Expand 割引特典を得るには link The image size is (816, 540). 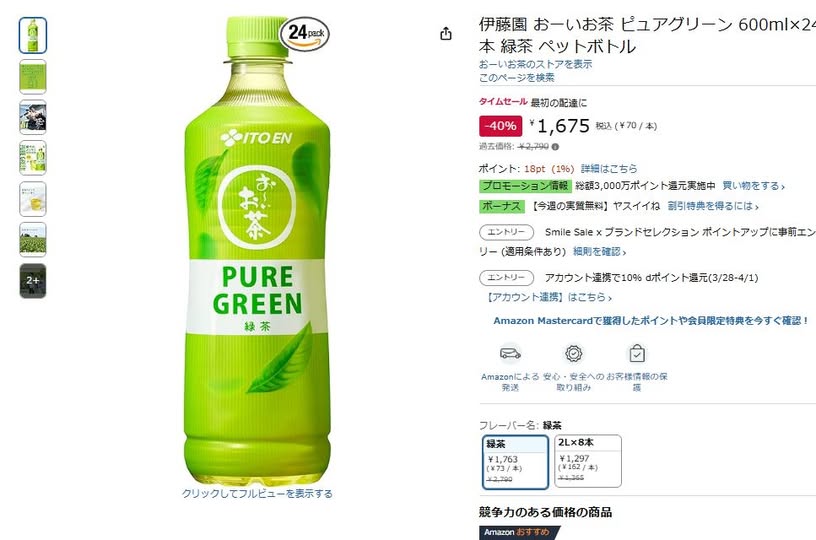[x=713, y=206]
